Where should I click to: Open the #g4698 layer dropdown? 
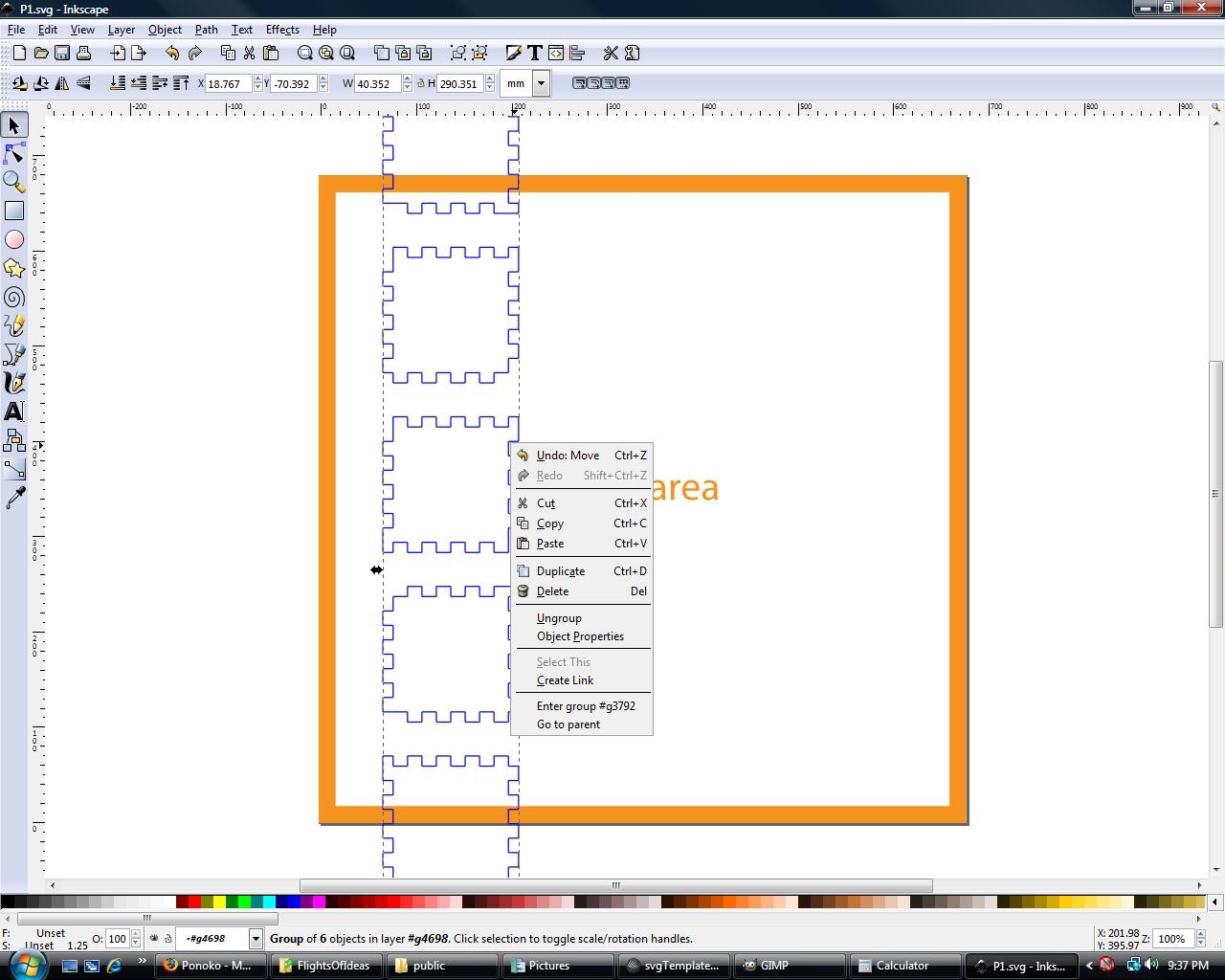coord(256,939)
